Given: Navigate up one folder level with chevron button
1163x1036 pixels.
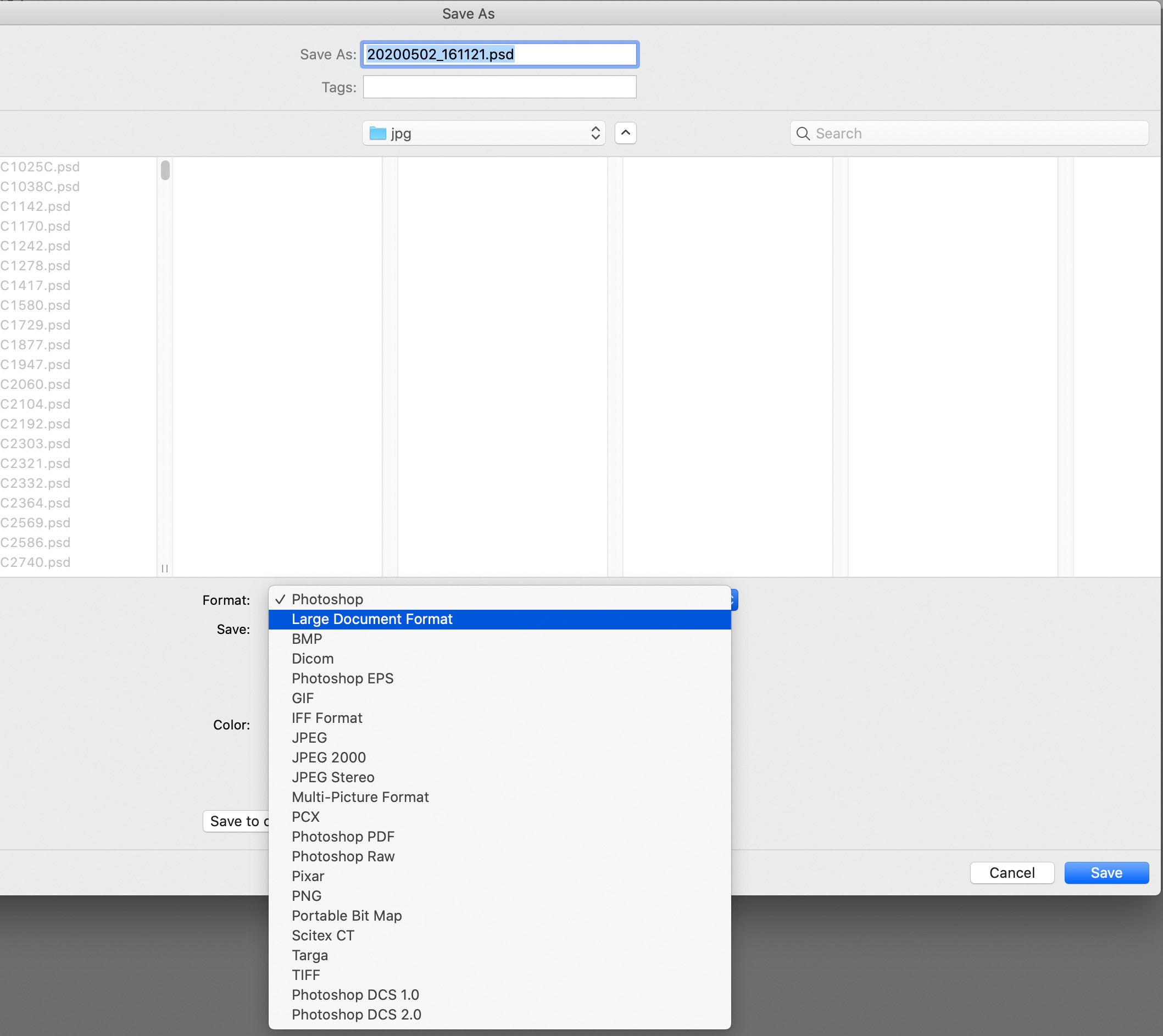Looking at the screenshot, I should (625, 132).
